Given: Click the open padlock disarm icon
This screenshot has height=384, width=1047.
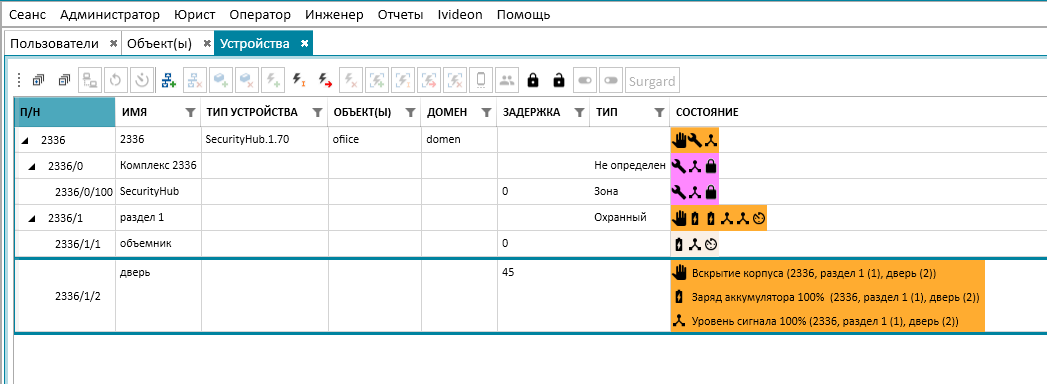Looking at the screenshot, I should (x=558, y=81).
